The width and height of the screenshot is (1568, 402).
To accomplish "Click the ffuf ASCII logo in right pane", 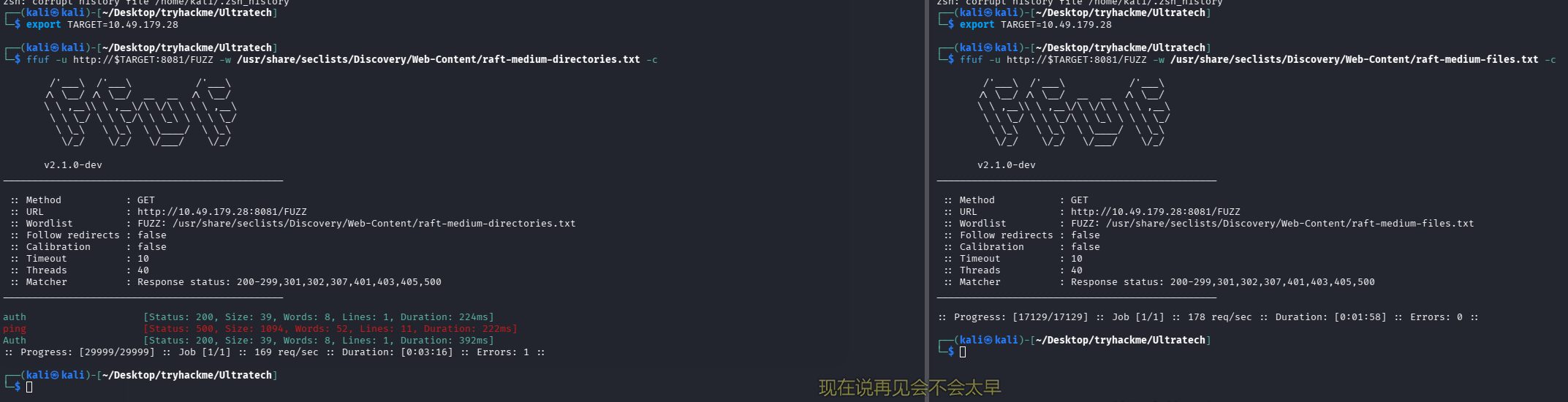I will (1074, 112).
